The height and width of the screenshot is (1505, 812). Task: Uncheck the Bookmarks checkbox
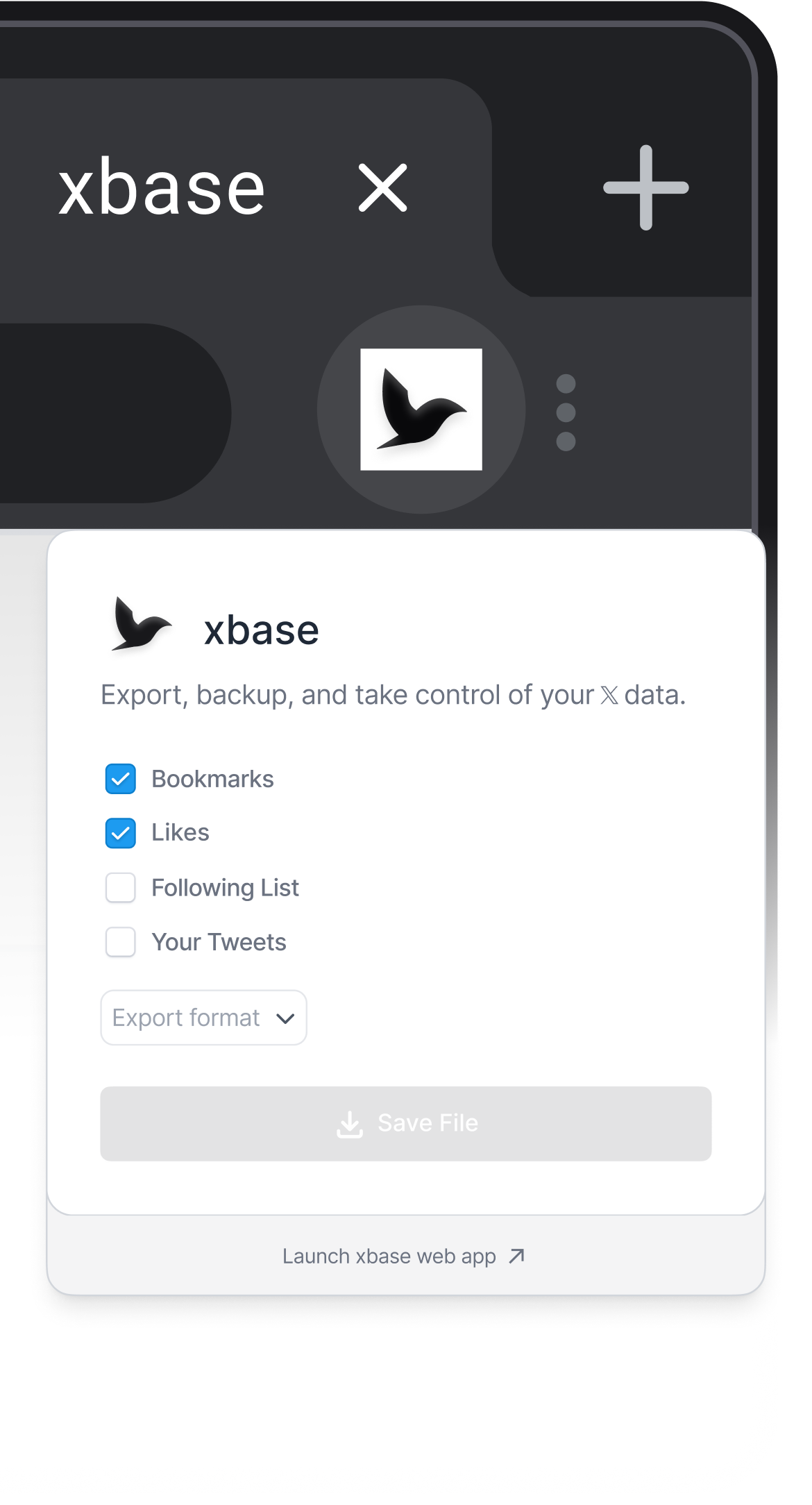tap(121, 779)
